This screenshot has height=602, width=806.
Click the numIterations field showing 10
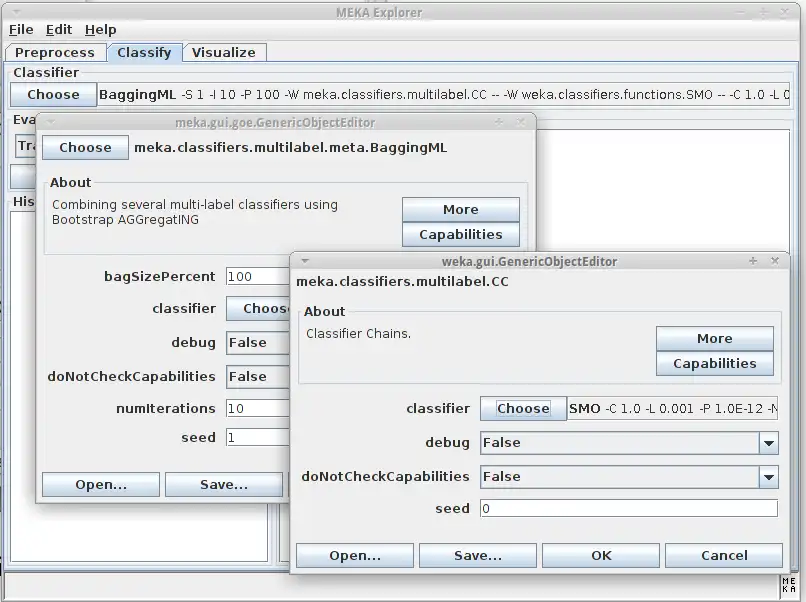[x=258, y=407]
